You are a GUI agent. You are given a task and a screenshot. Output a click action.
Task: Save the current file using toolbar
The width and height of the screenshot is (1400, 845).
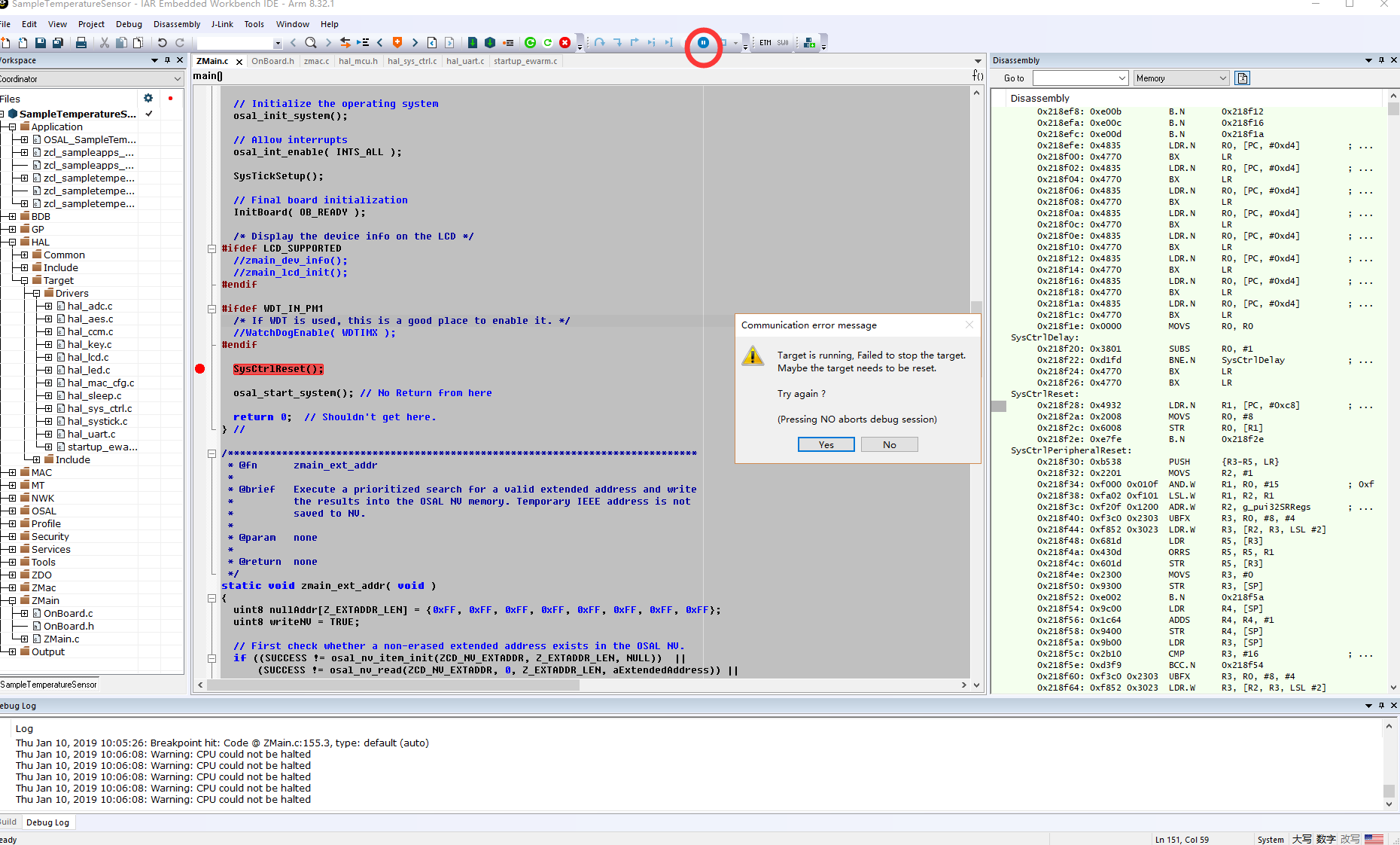[x=41, y=43]
